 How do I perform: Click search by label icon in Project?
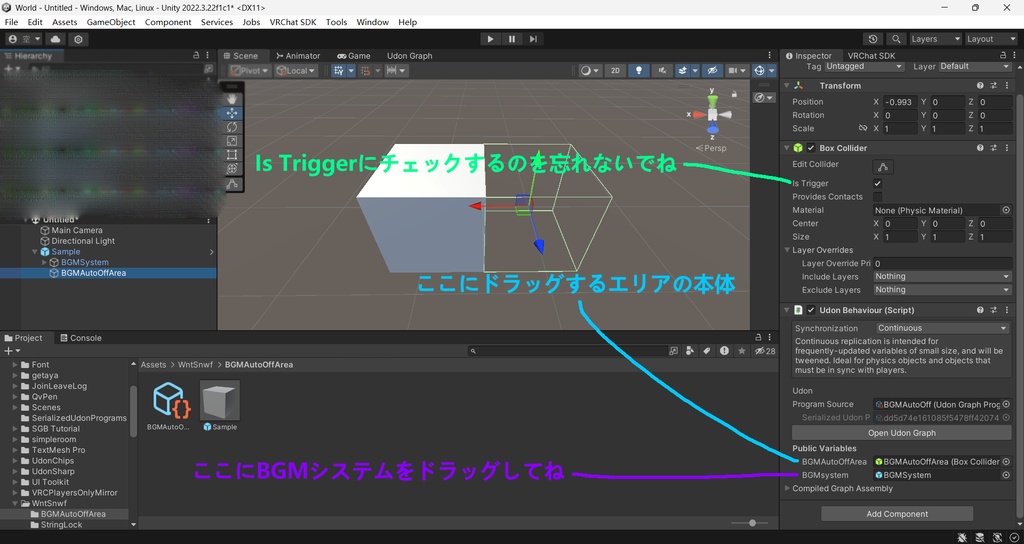707,351
